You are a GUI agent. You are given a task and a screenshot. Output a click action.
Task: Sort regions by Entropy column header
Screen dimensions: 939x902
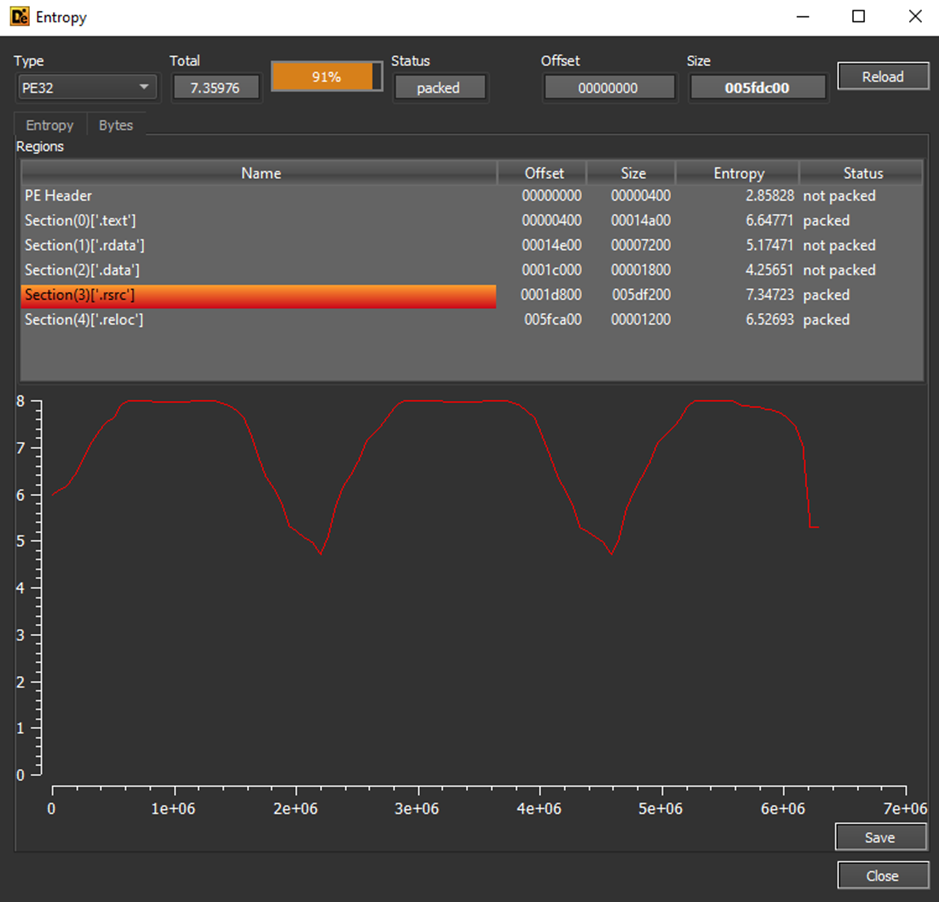point(738,173)
